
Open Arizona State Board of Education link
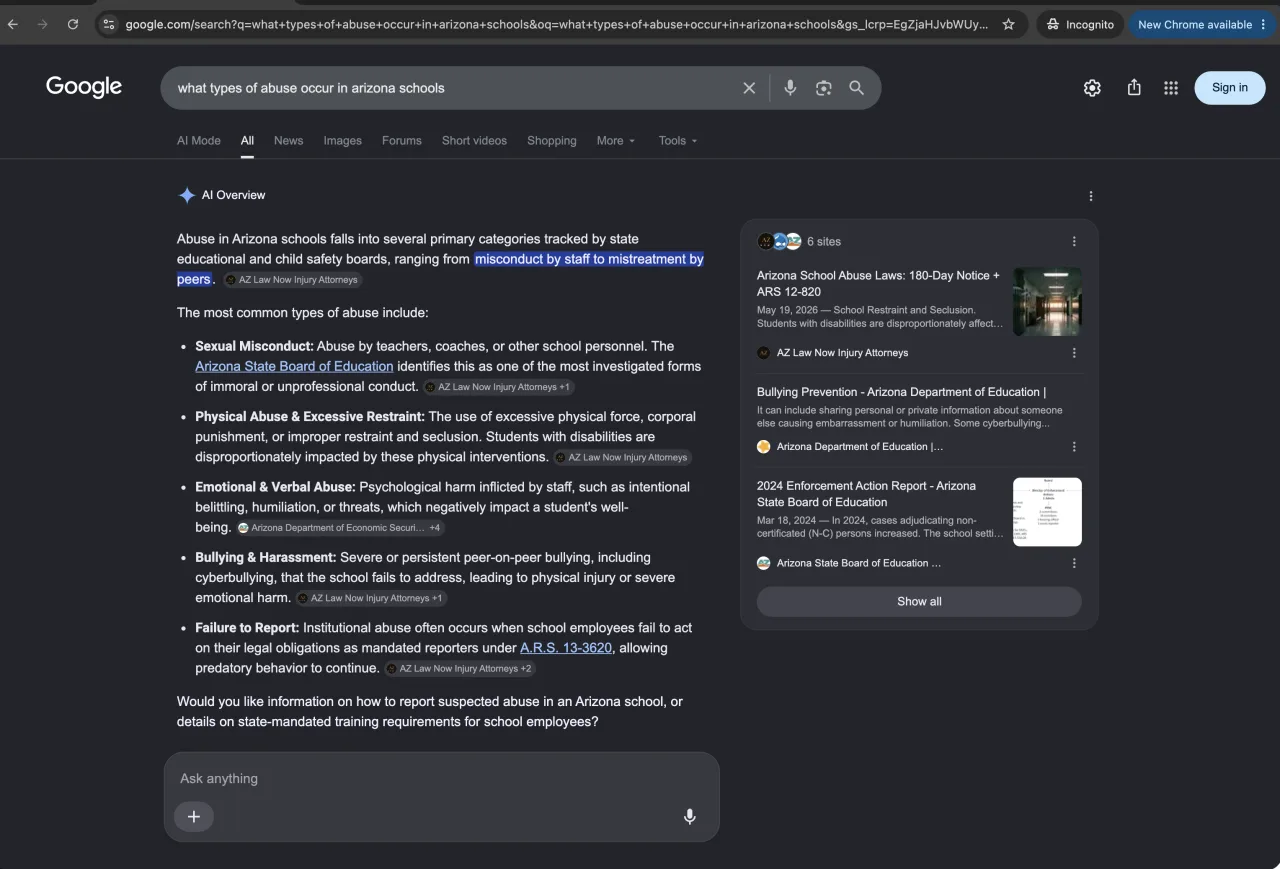coord(294,366)
